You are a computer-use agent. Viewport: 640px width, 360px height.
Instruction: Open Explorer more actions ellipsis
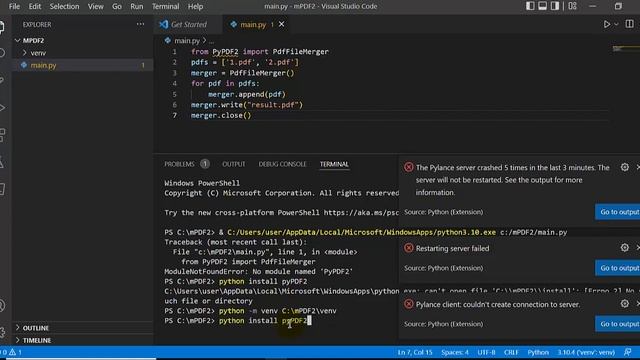(140, 24)
